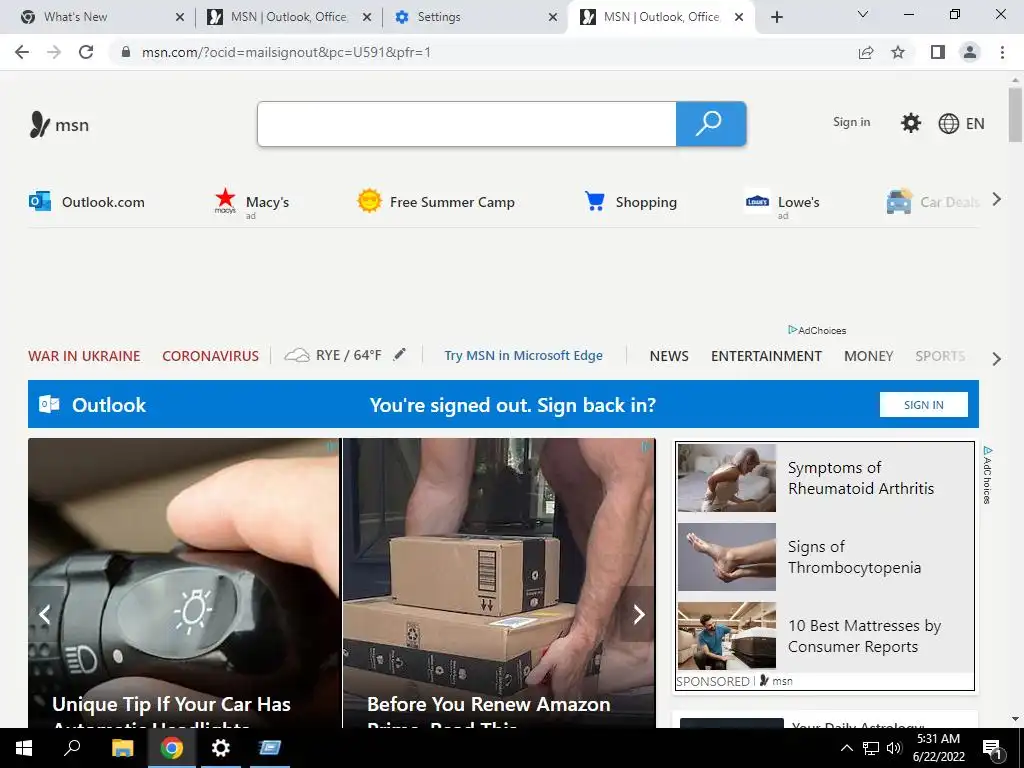Viewport: 1024px width, 768px height.
Task: Toggle the browser side panel icon
Action: point(938,52)
